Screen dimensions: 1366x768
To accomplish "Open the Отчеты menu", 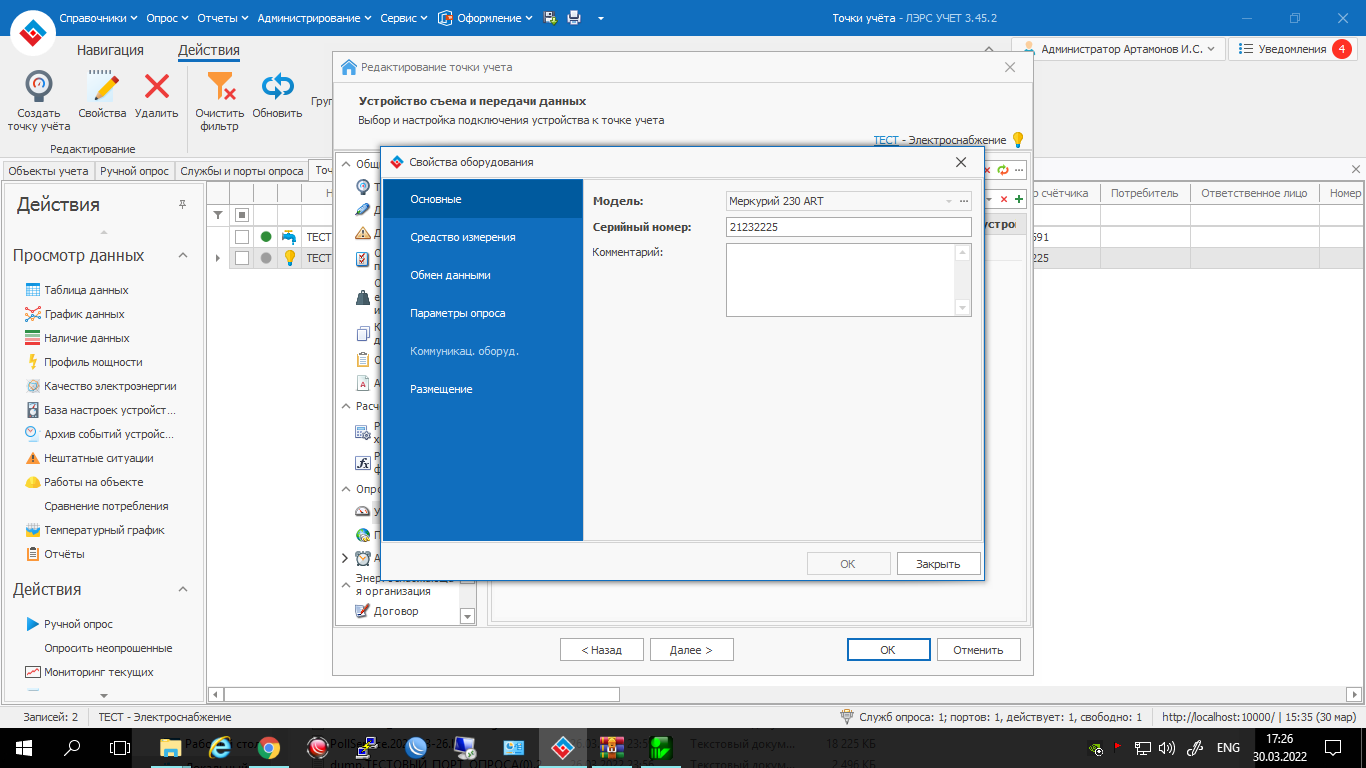I will (x=224, y=18).
